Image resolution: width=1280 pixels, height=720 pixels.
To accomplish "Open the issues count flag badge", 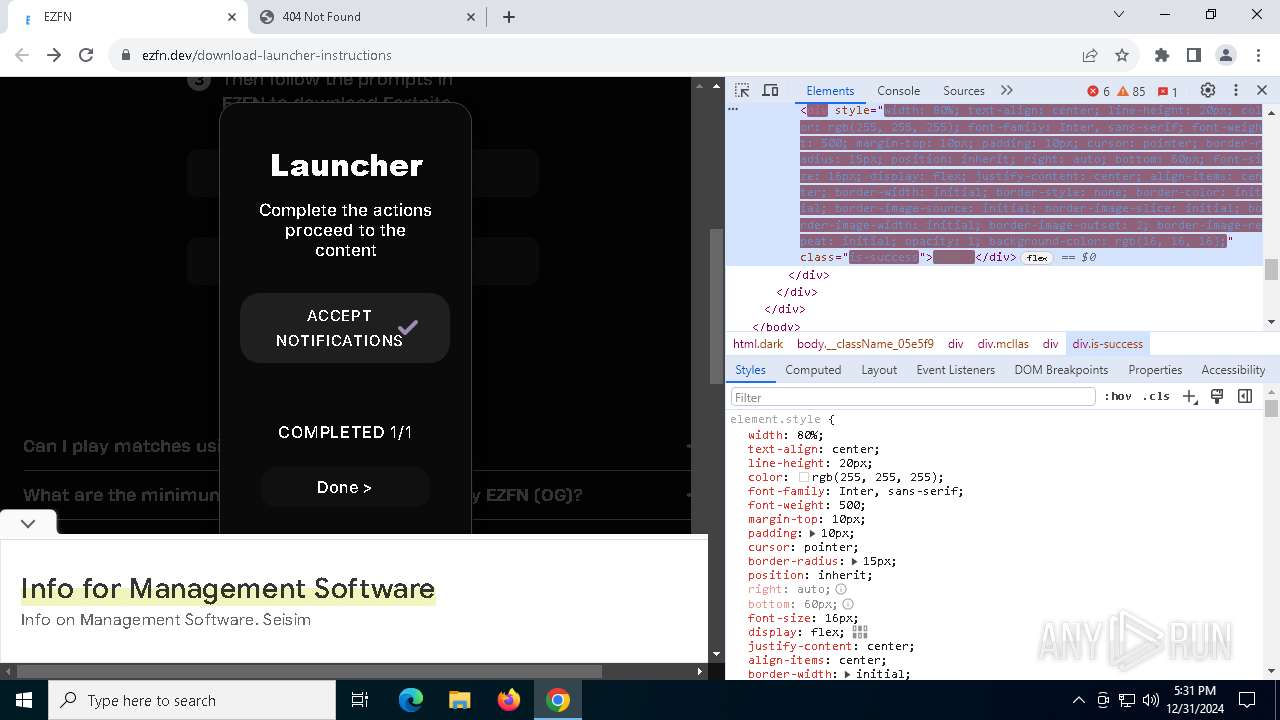I will coord(1167,91).
